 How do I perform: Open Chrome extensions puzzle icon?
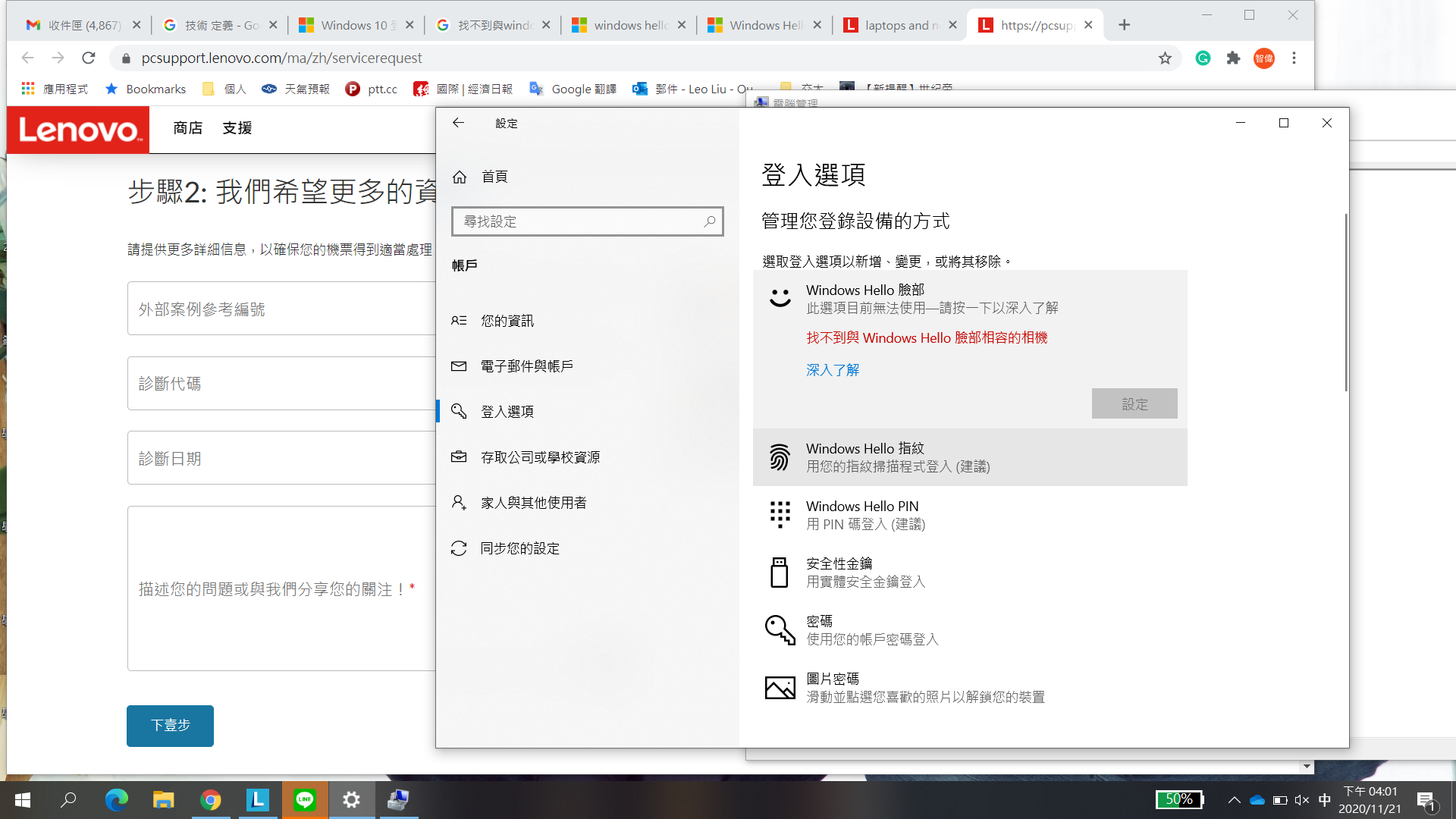tap(1233, 58)
